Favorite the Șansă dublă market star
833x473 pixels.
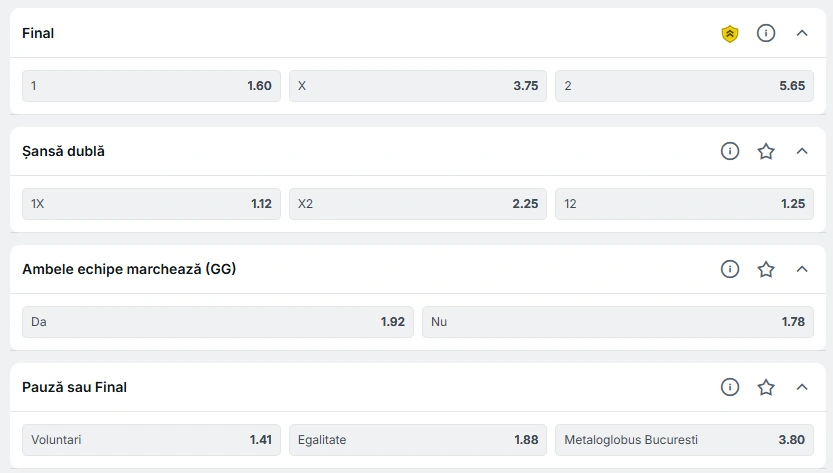pyautogui.click(x=766, y=151)
